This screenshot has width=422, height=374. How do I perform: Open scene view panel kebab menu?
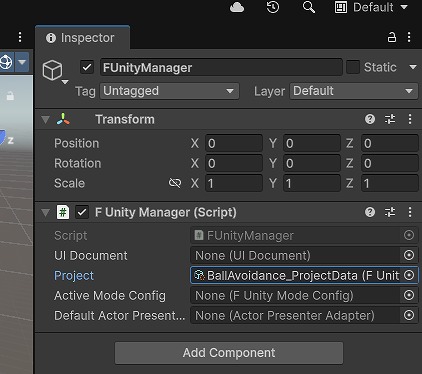[20, 37]
